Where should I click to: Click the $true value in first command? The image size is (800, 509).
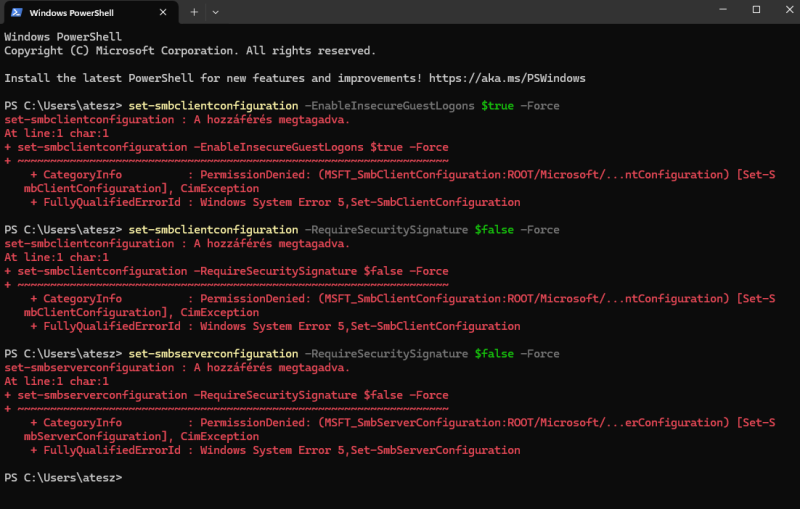497,106
